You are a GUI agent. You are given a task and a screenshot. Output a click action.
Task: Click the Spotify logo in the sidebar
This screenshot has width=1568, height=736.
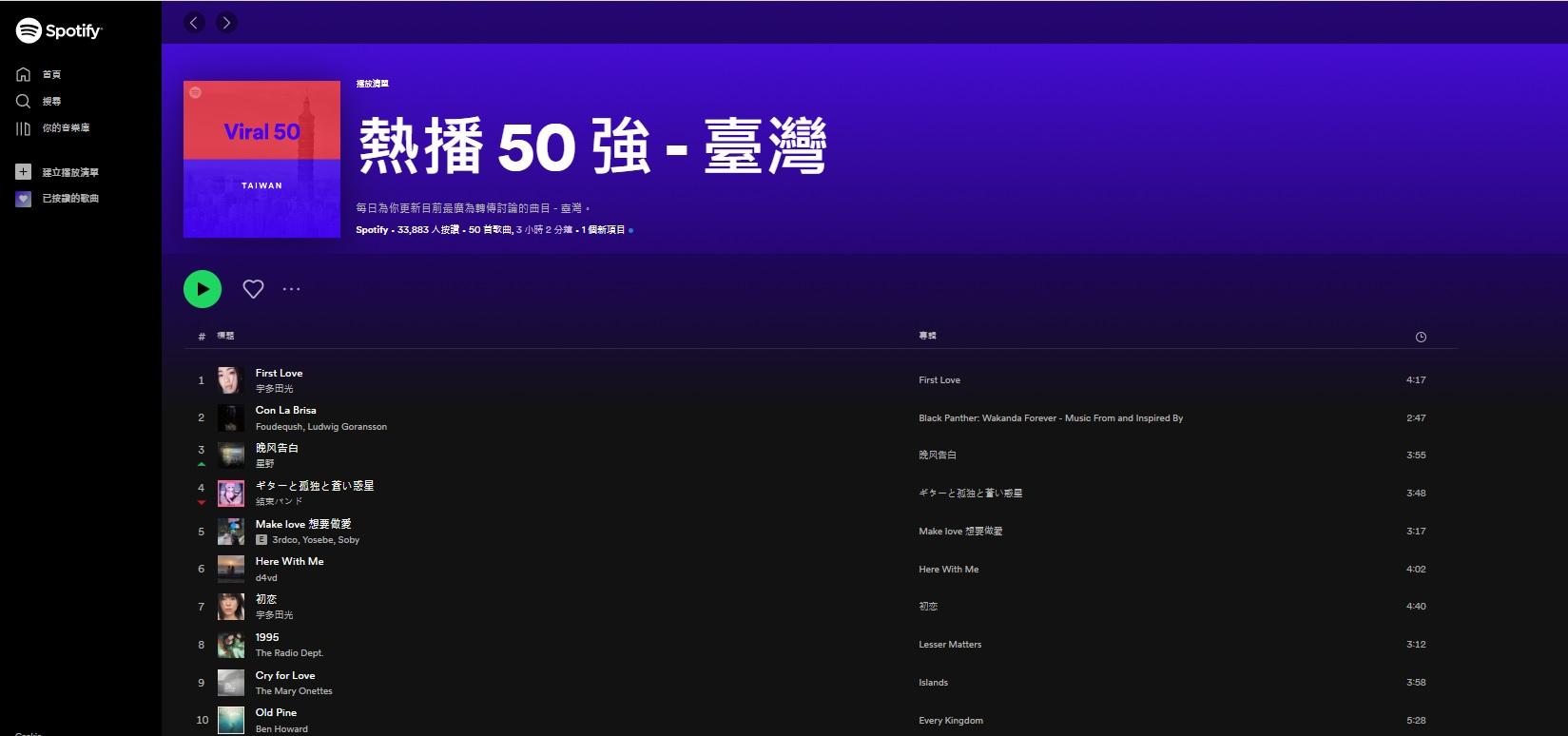59,30
